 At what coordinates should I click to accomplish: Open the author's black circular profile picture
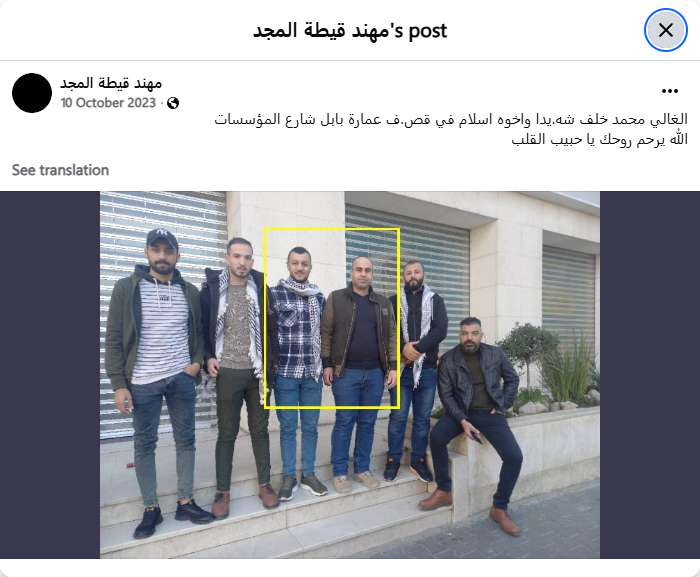[32, 93]
